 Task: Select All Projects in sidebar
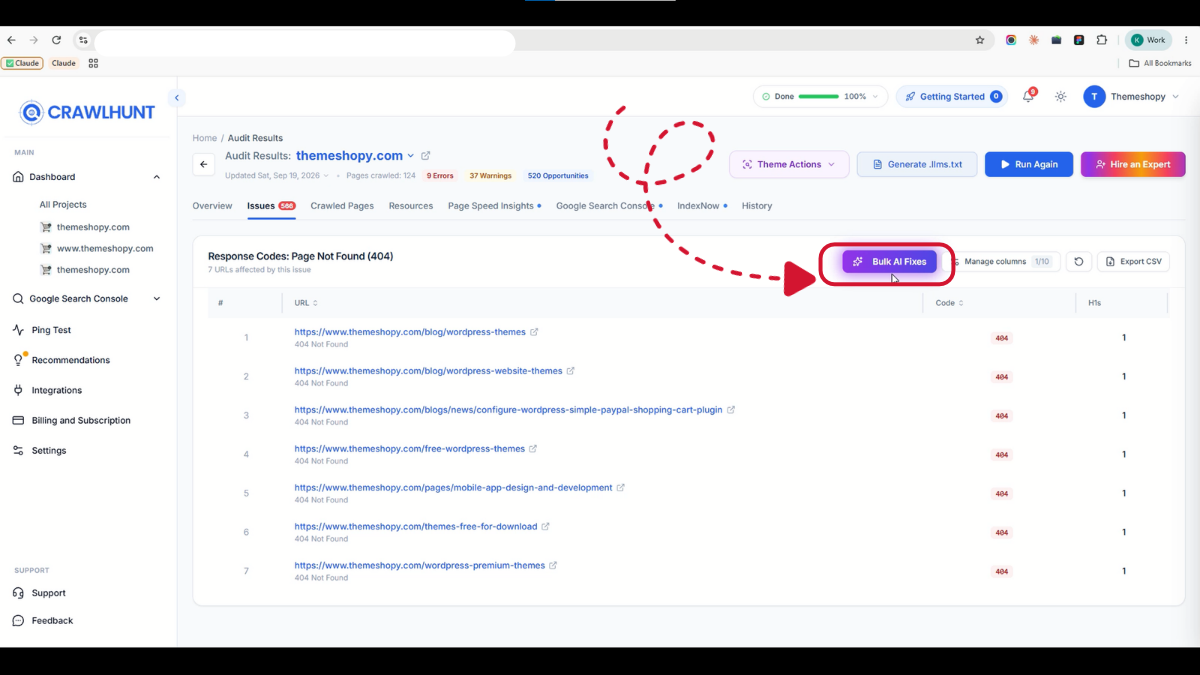coord(63,205)
